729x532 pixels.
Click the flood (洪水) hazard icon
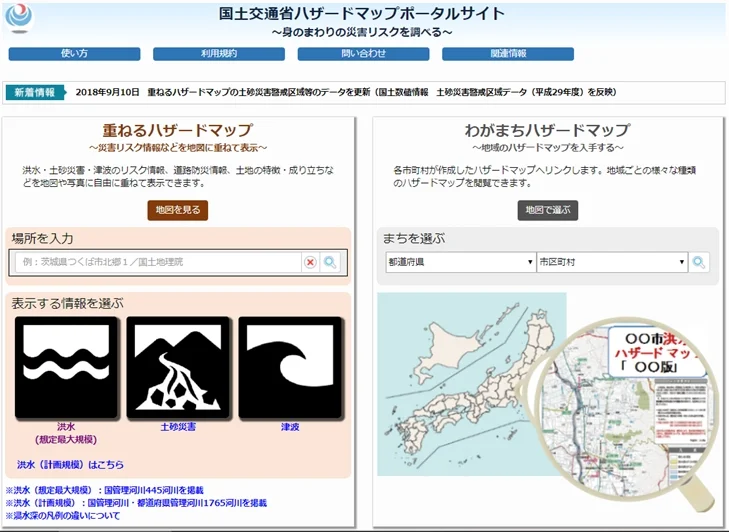66,367
